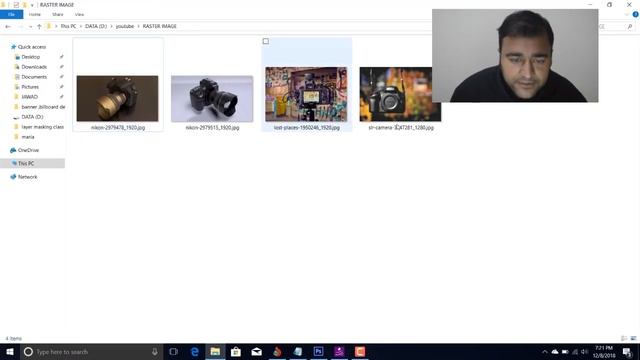This screenshot has width=640, height=360.
Task: Open Microsoft Store from the taskbar
Action: click(x=236, y=351)
